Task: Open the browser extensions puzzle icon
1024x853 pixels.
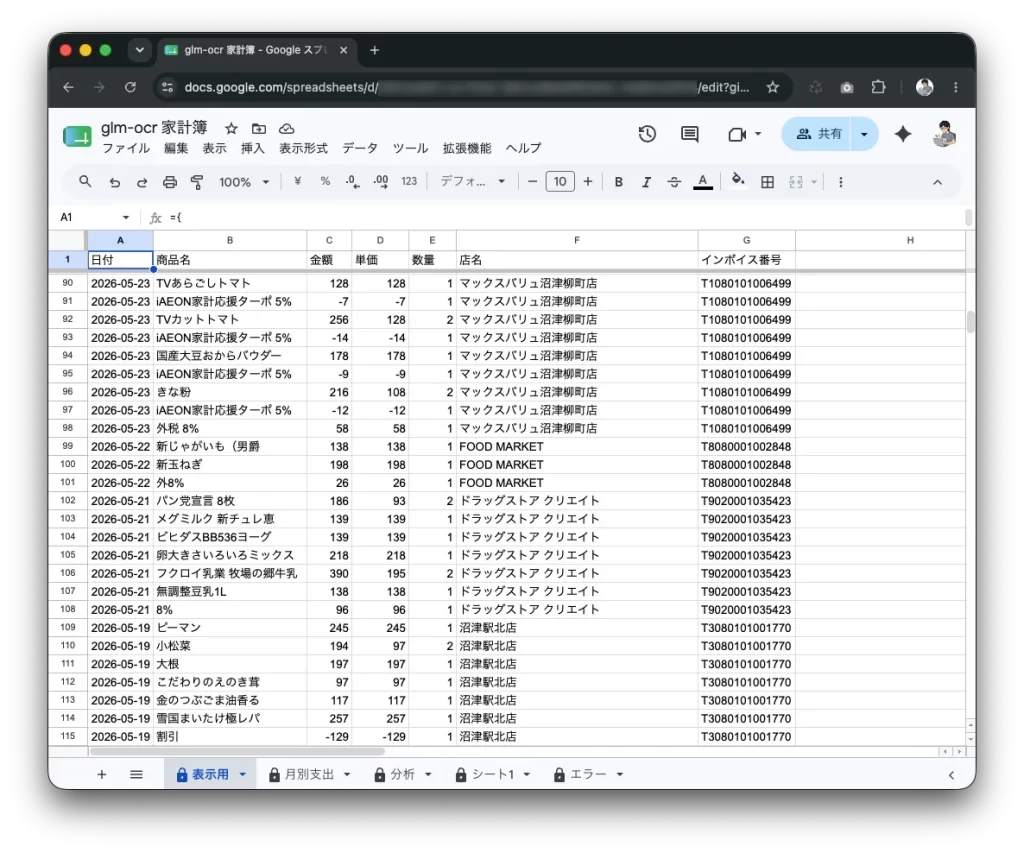Action: click(x=878, y=88)
